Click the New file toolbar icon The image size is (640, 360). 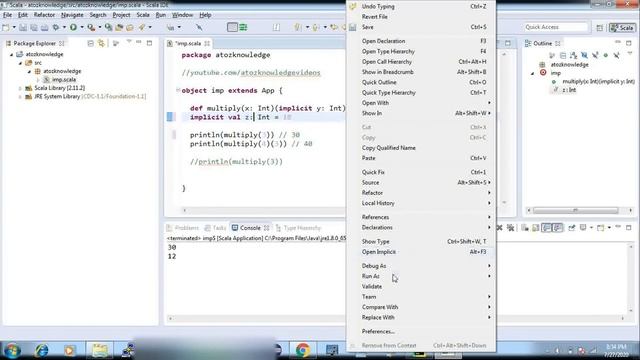click(x=6, y=27)
